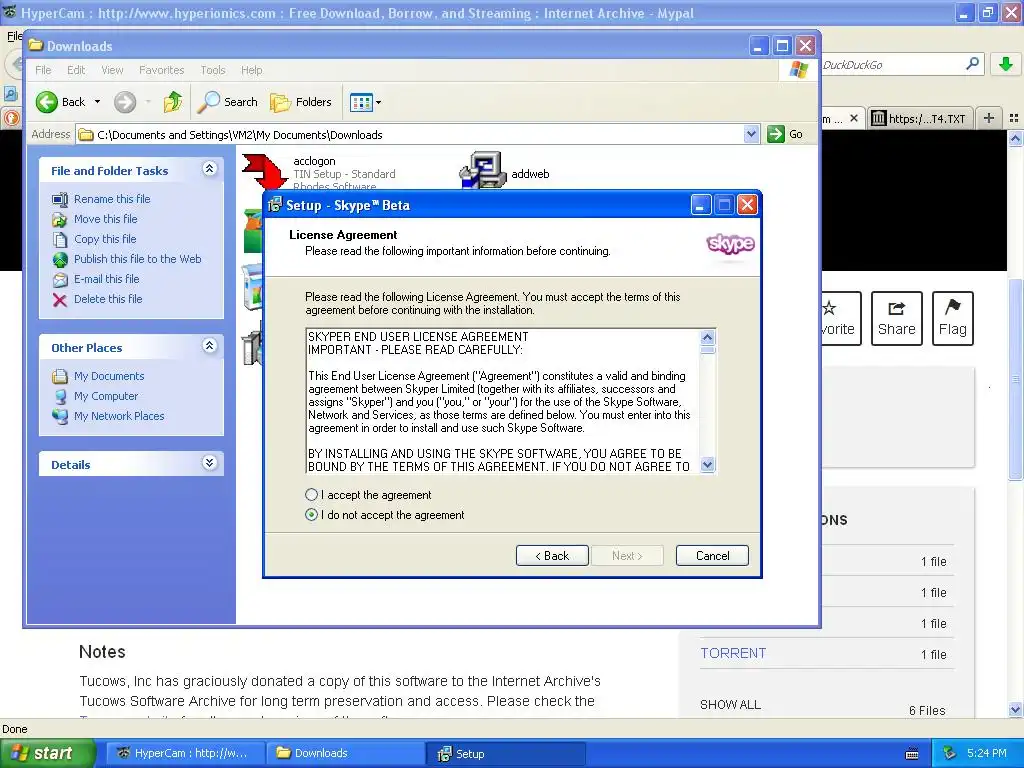
Task: Click inside the license agreement text box
Action: coord(502,401)
